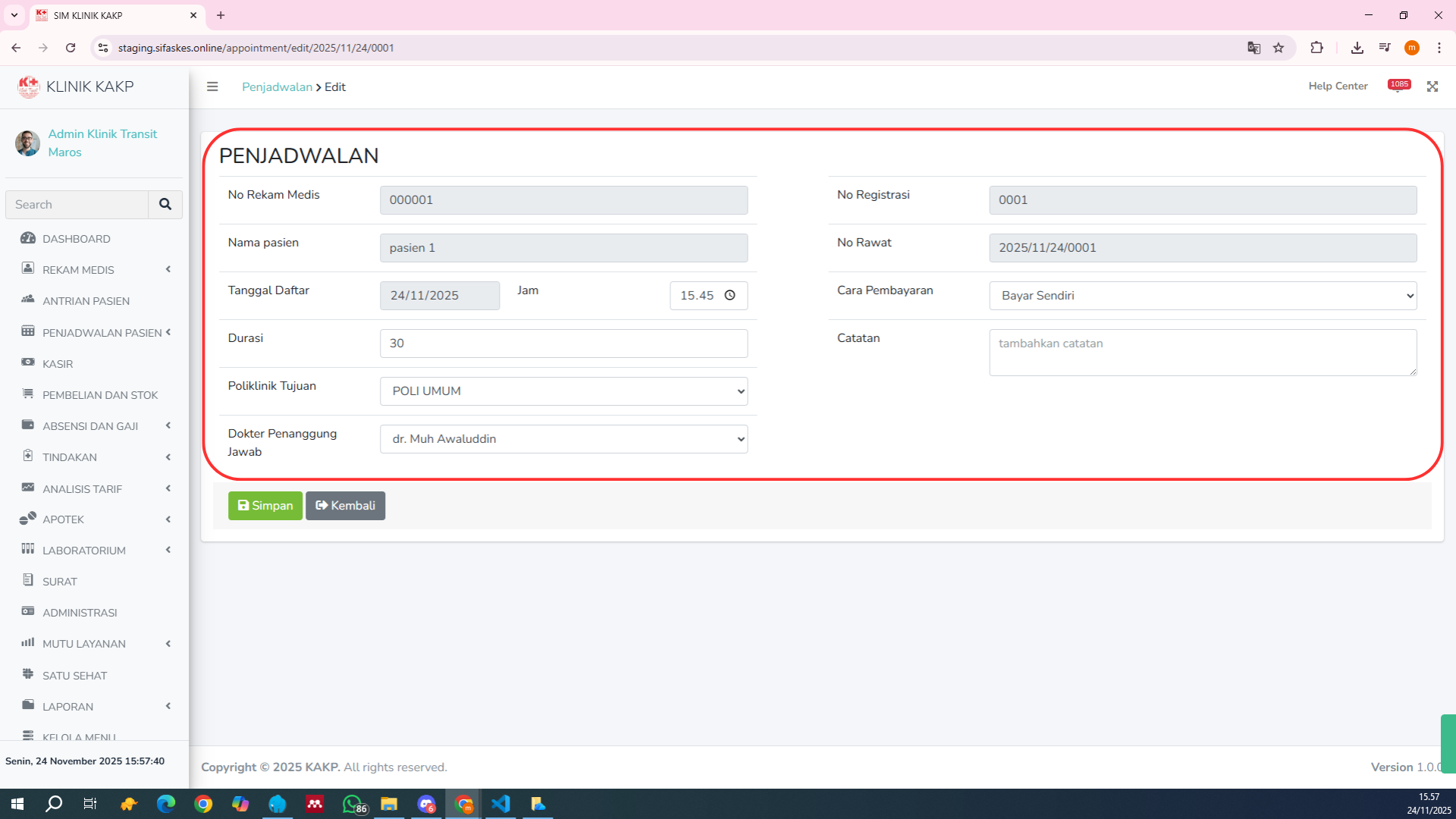This screenshot has width=1456, height=819.
Task: Open Dashboard in the sidebar
Action: point(76,239)
